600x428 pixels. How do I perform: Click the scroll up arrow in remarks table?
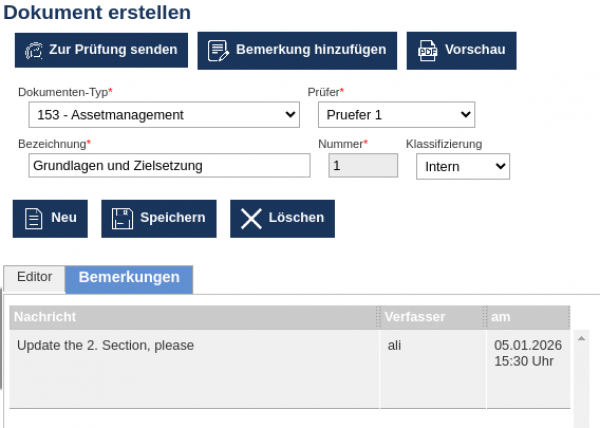[581, 339]
